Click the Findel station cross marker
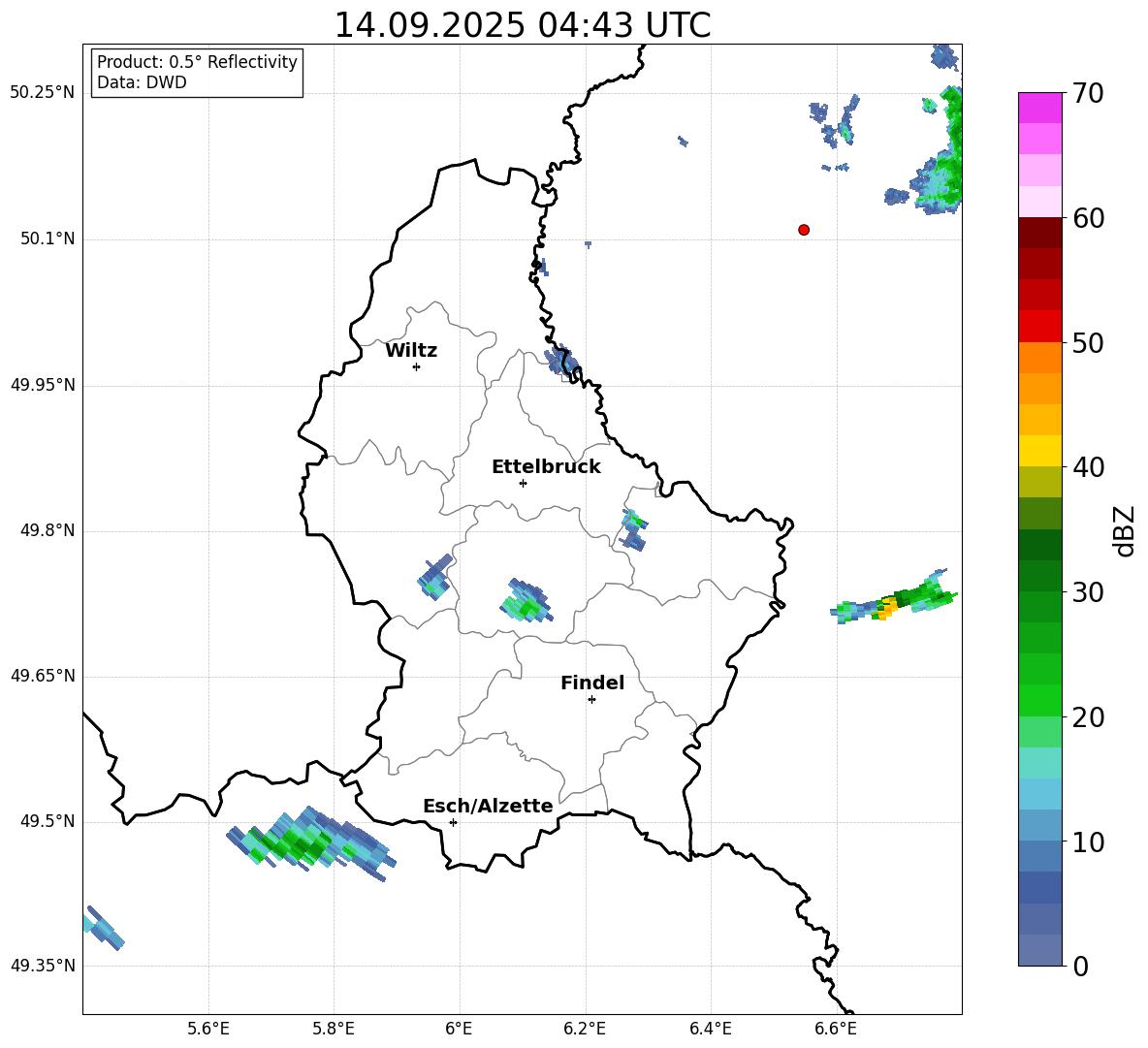The height and width of the screenshot is (1048, 1148). [591, 700]
